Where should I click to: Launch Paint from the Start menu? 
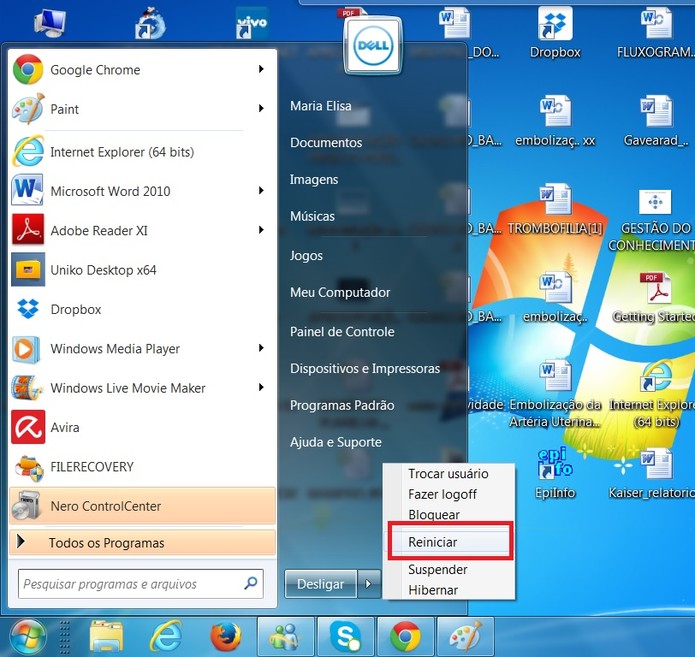pos(142,109)
